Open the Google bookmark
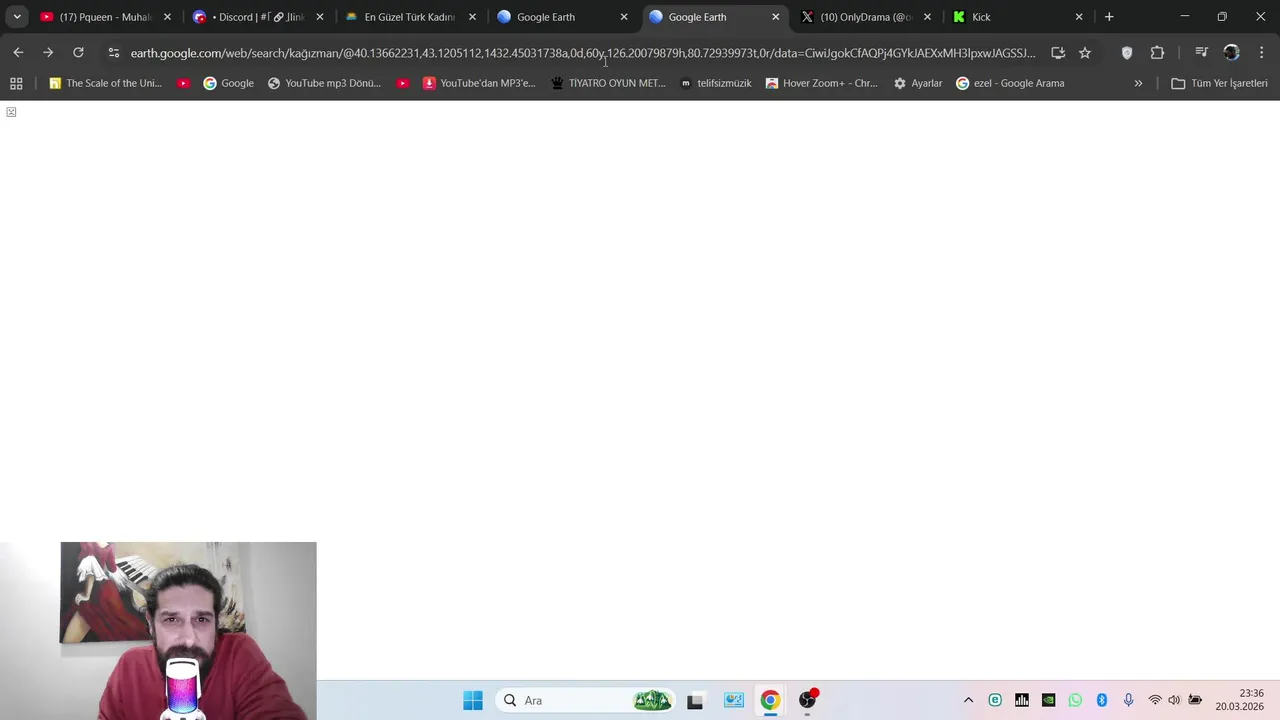Screen dimensions: 1280x720 [x=228, y=83]
